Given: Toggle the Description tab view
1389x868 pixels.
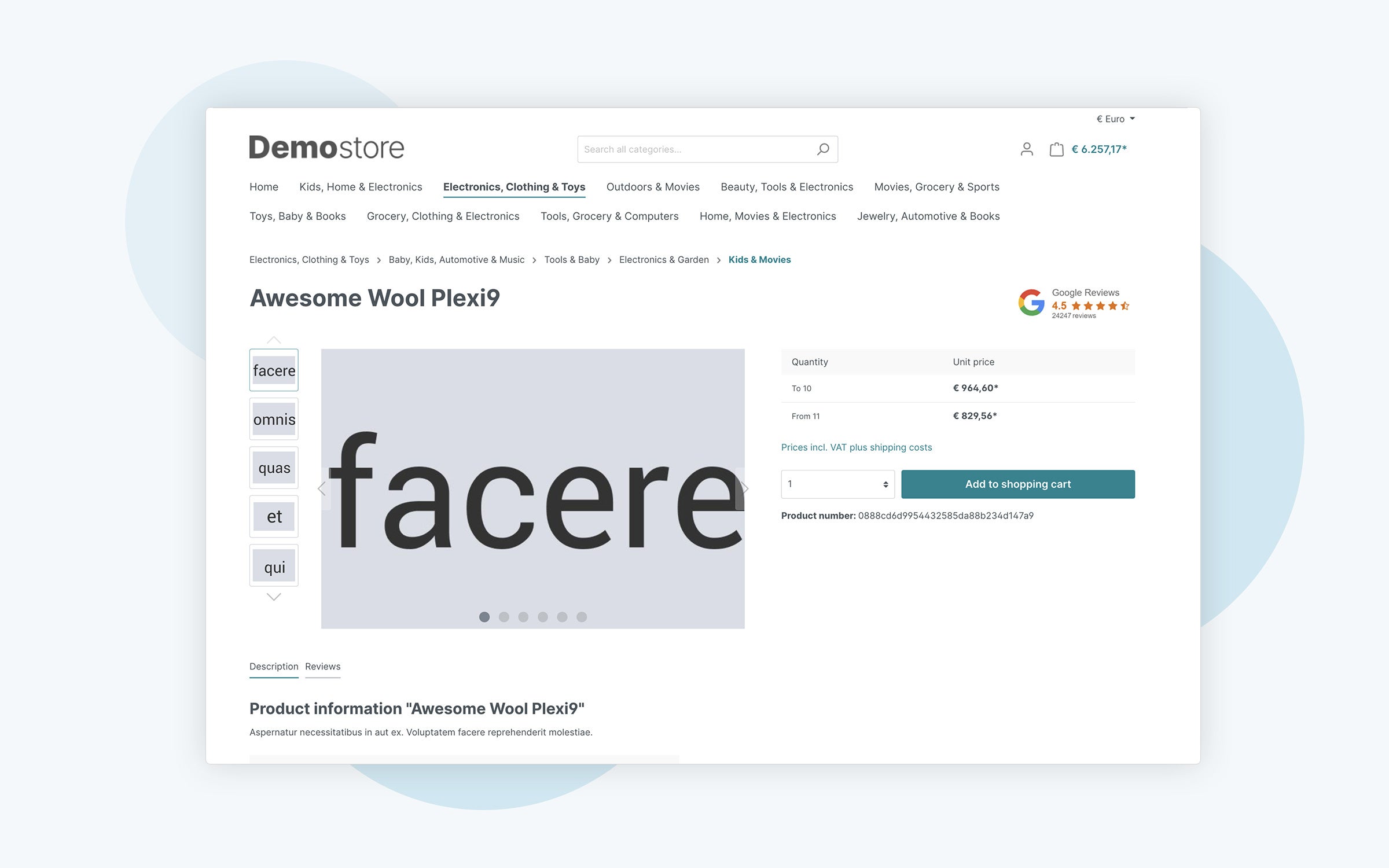Looking at the screenshot, I should click(x=273, y=665).
